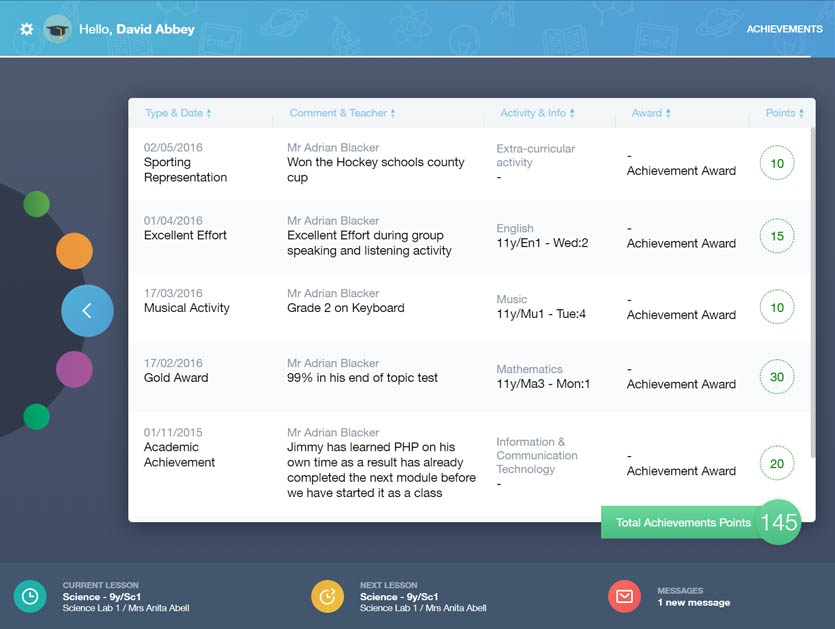Click '99% in his end of topic test'
This screenshot has width=835, height=629.
coord(362,378)
